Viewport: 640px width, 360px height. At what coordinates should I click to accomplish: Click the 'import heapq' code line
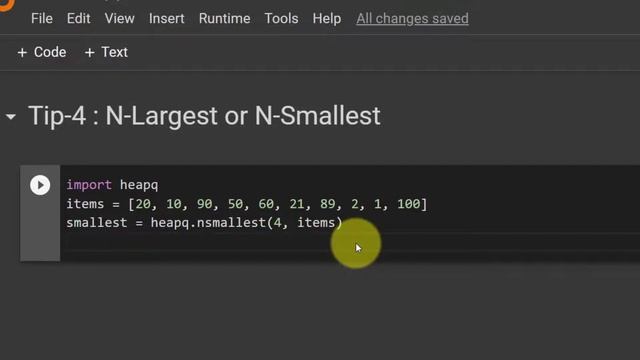(112, 185)
